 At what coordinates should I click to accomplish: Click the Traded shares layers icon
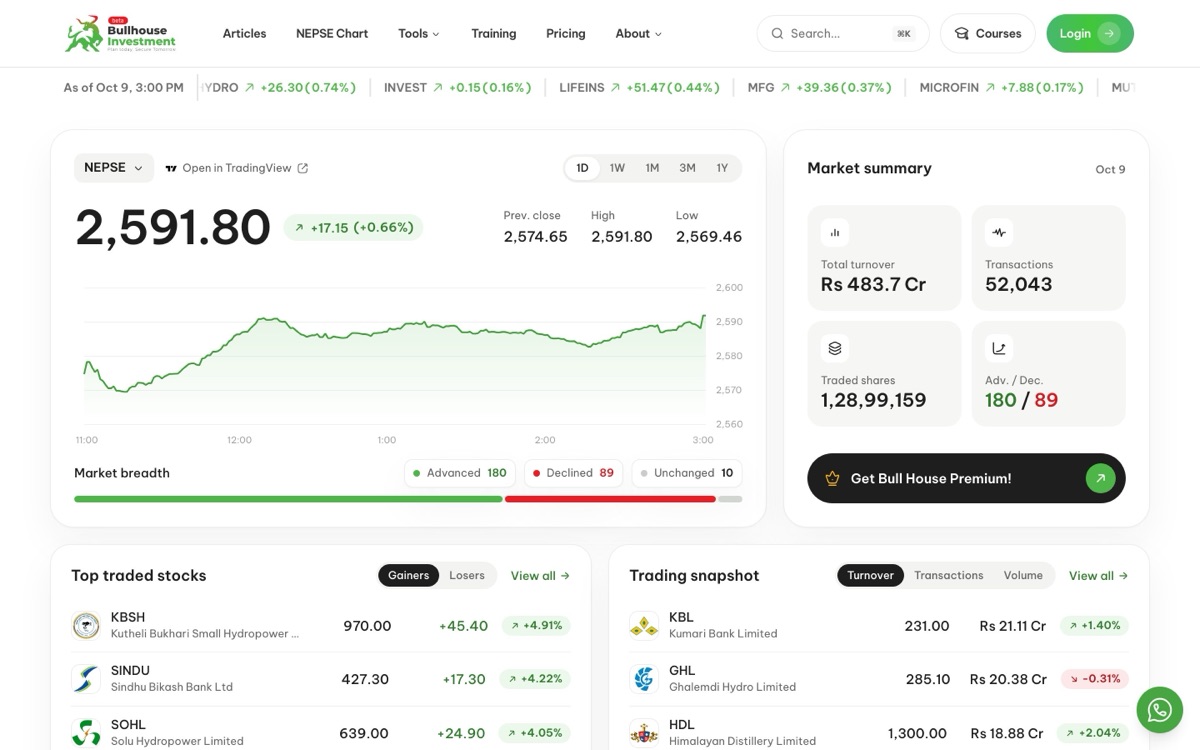click(835, 348)
